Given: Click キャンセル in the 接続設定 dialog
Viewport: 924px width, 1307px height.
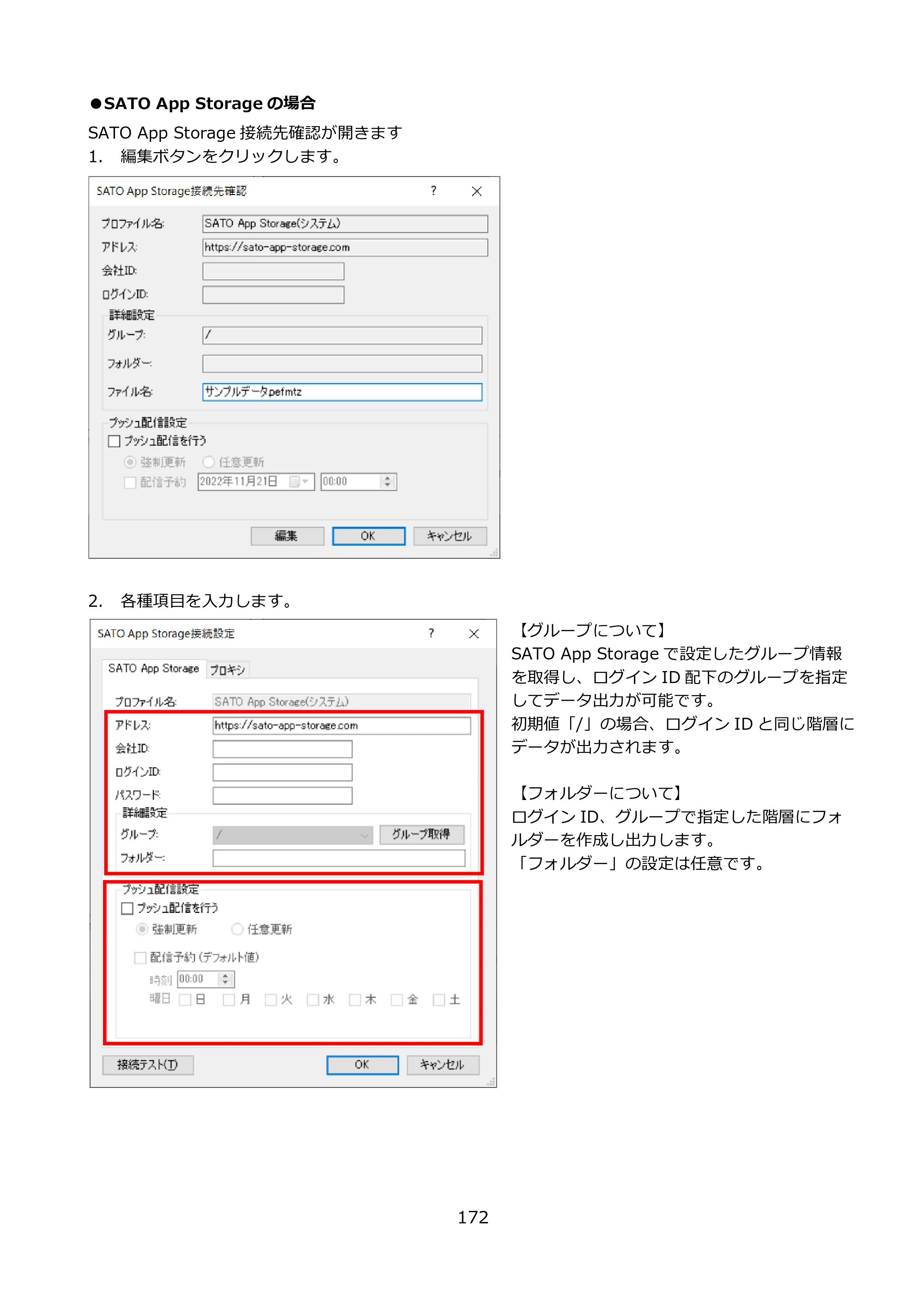Looking at the screenshot, I should coord(443,1065).
